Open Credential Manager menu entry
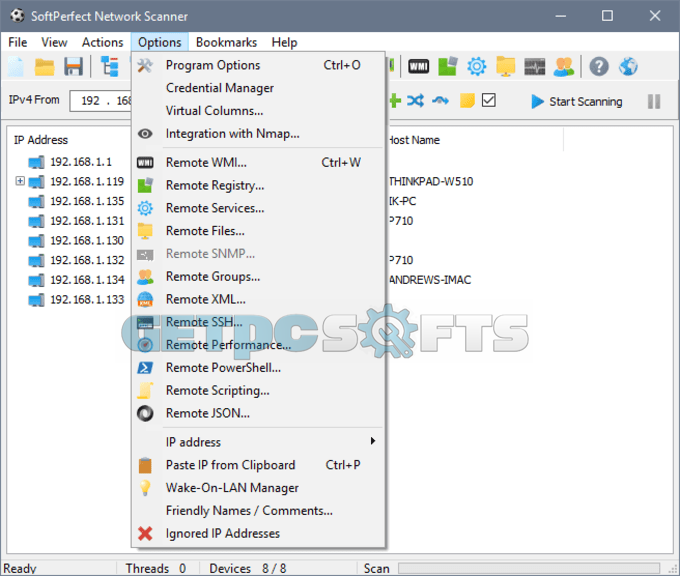Viewport: 680px width, 576px height. (x=258, y=88)
